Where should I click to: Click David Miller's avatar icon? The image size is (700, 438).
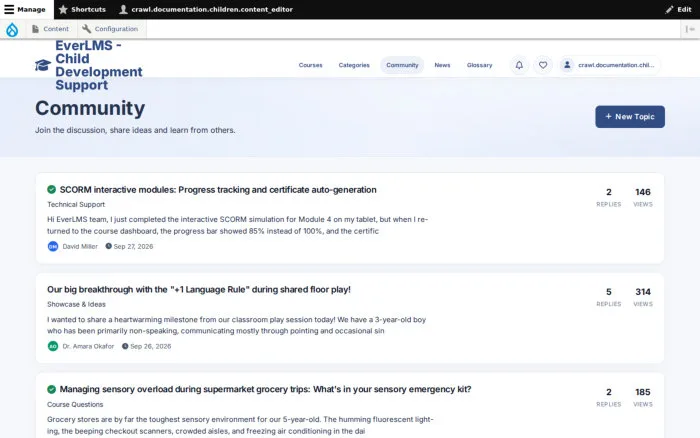53,246
